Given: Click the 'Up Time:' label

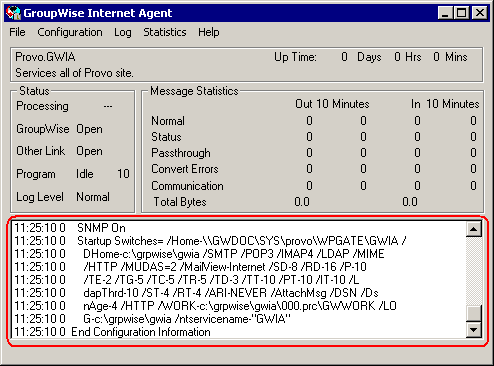Looking at the screenshot, I should [x=295, y=57].
